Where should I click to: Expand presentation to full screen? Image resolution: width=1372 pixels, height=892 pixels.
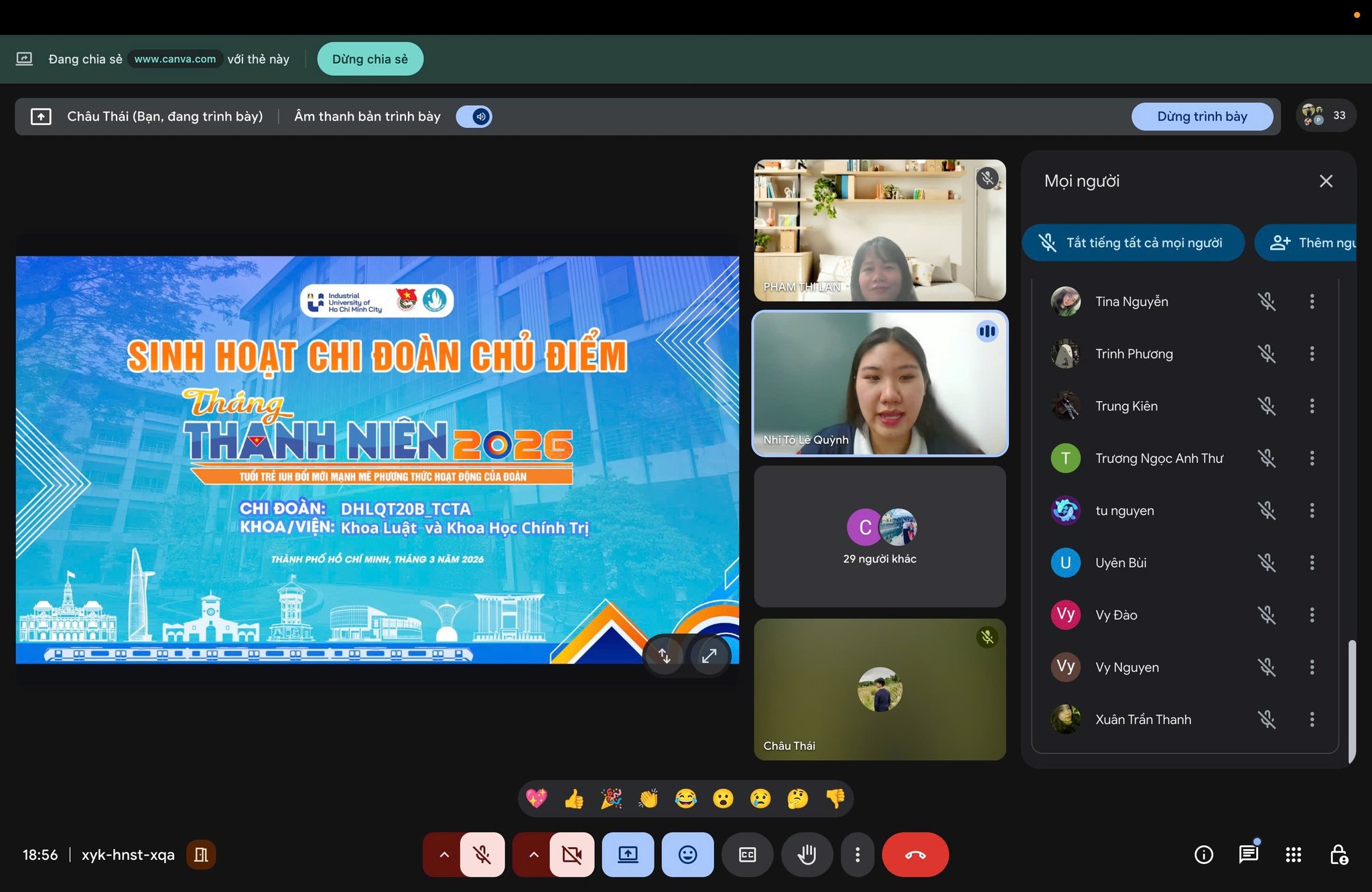[x=709, y=656]
